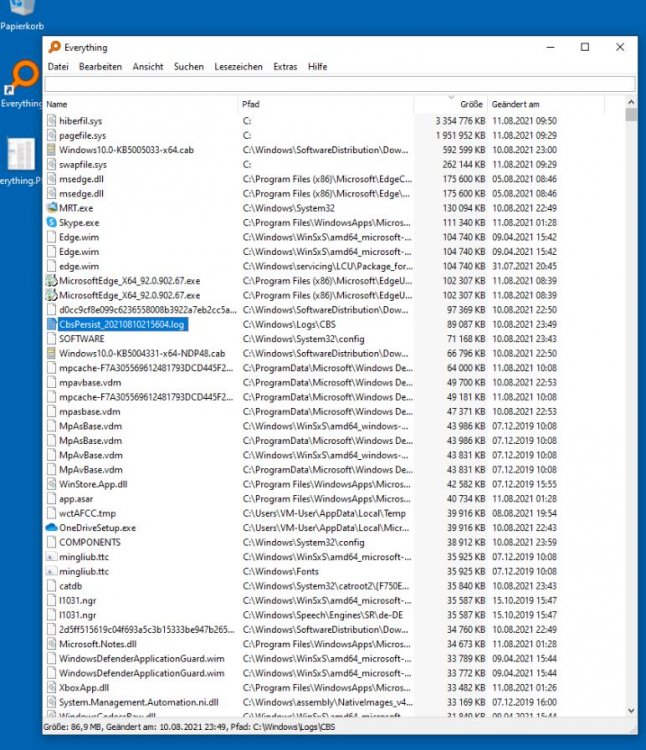Sort by the Größe column header

tap(451, 104)
